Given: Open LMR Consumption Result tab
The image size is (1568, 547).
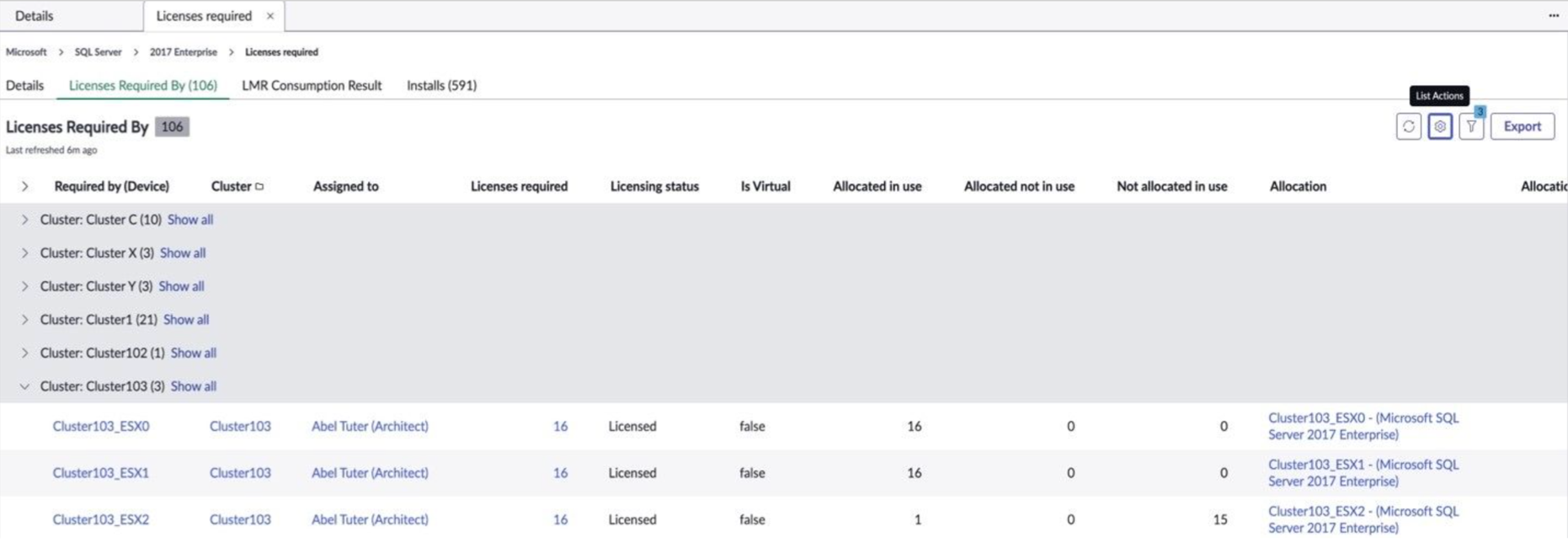Looking at the screenshot, I should [x=312, y=85].
